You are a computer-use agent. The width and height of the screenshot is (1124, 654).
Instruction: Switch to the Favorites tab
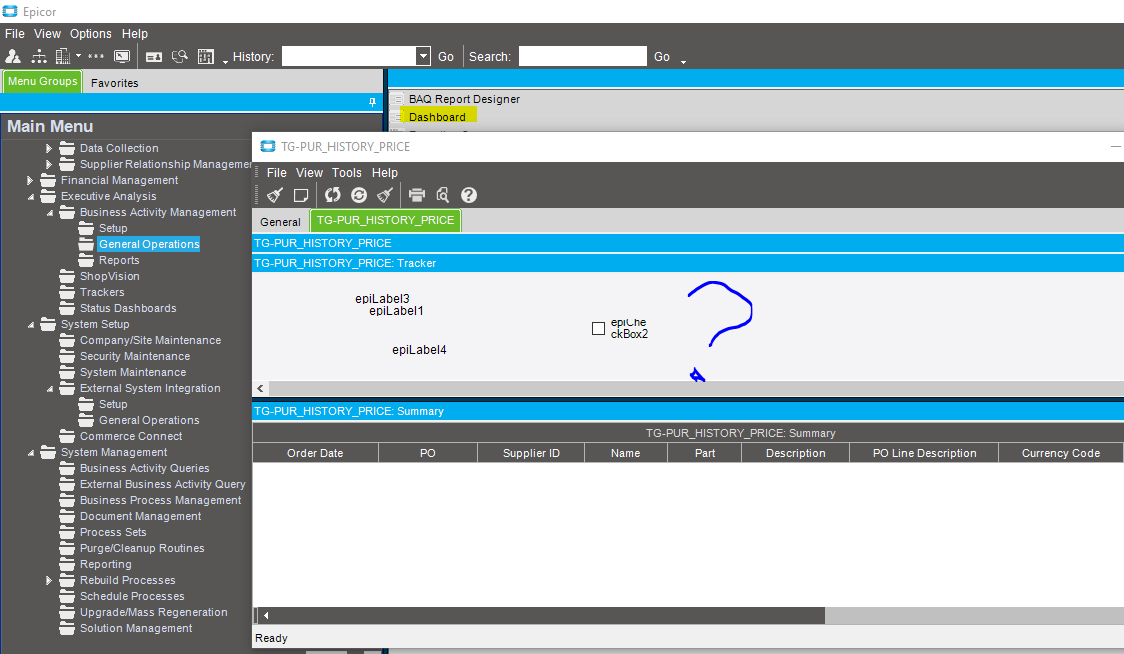point(115,82)
